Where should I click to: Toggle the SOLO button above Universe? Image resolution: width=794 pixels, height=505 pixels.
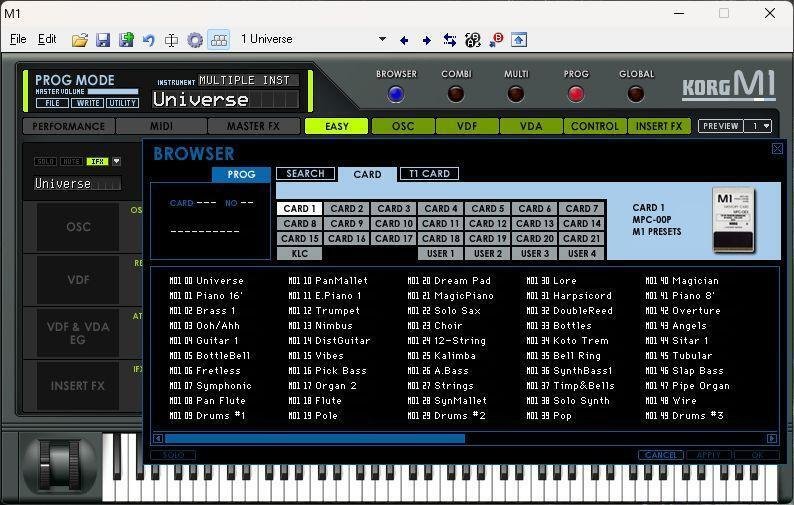(x=45, y=161)
